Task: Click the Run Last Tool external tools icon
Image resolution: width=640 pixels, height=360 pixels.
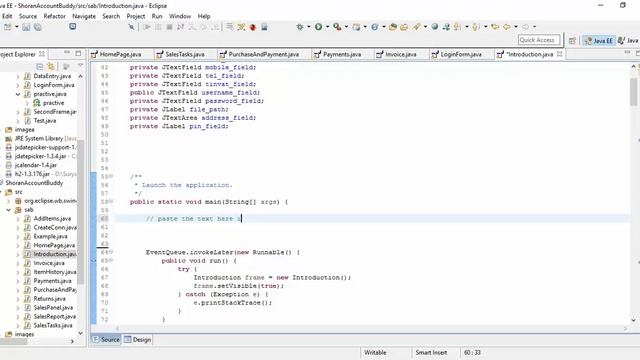Action: coord(337,27)
